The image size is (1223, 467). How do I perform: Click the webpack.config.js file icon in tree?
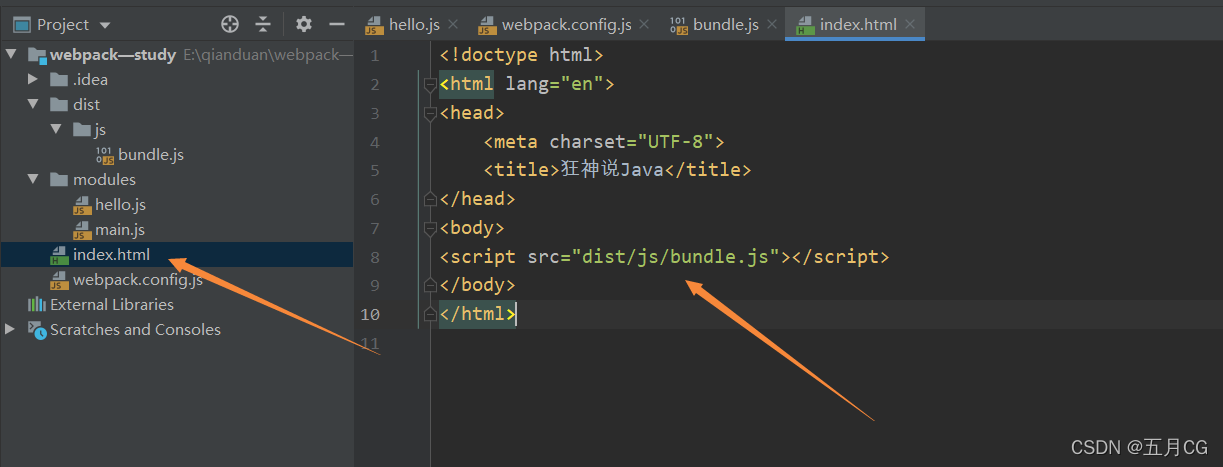click(x=59, y=279)
